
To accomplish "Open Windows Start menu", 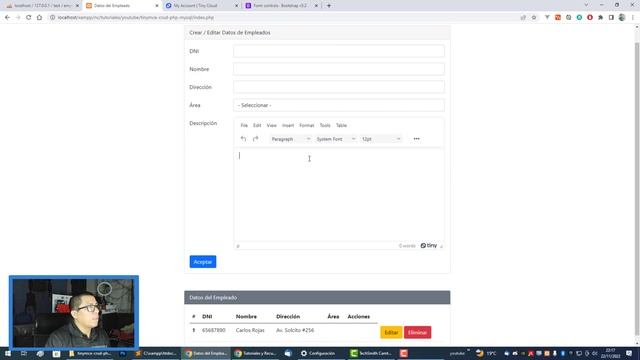I will click(x=8, y=353).
